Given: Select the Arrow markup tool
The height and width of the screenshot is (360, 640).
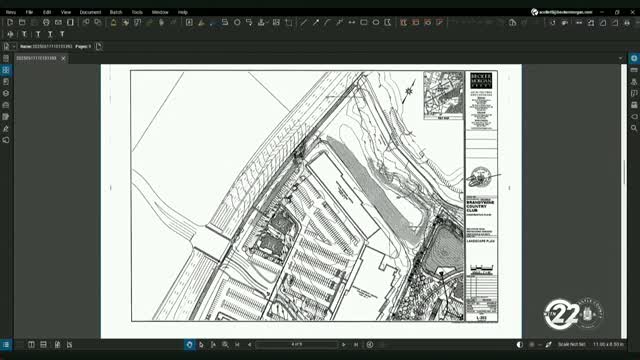Looking at the screenshot, I should 316,22.
